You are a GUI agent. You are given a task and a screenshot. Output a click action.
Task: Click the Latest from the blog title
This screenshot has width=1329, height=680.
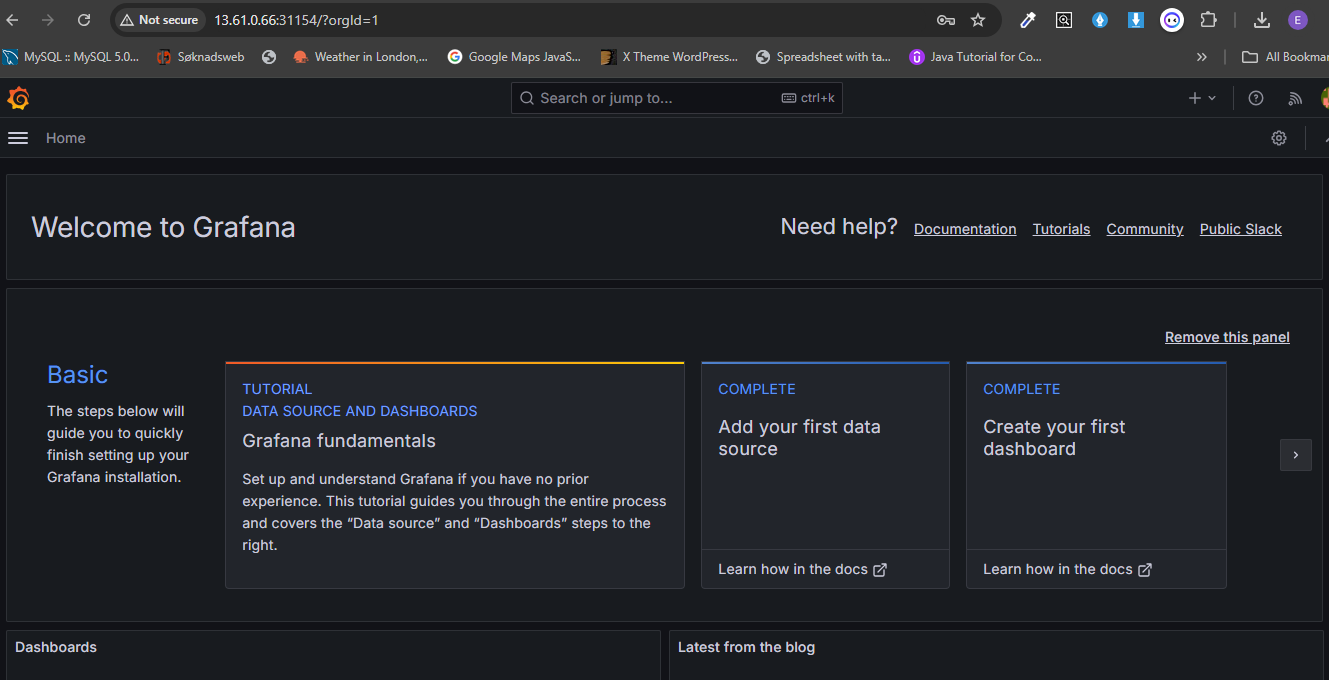click(x=746, y=647)
